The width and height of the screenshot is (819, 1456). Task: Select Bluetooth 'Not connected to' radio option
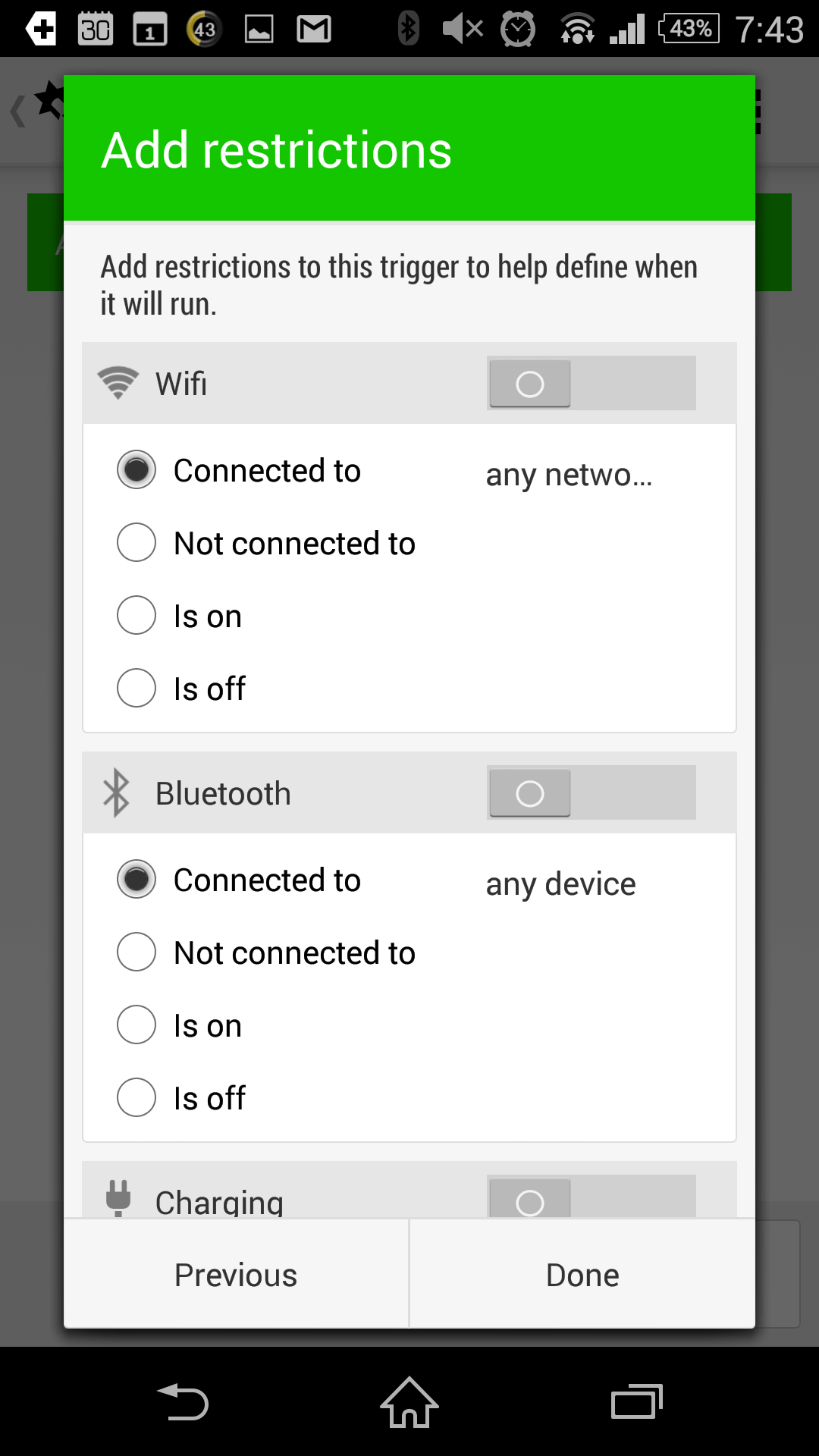click(266, 952)
